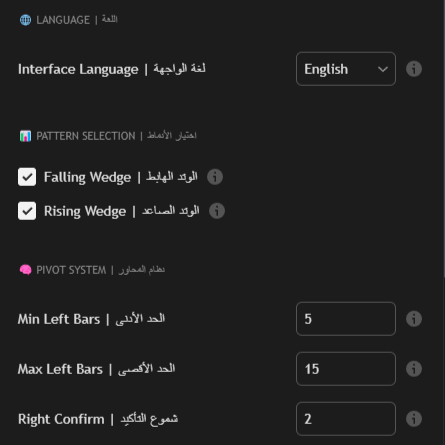Viewport: 445px width, 445px height.
Task: Click the Max Left Bars value field
Action: [346, 369]
